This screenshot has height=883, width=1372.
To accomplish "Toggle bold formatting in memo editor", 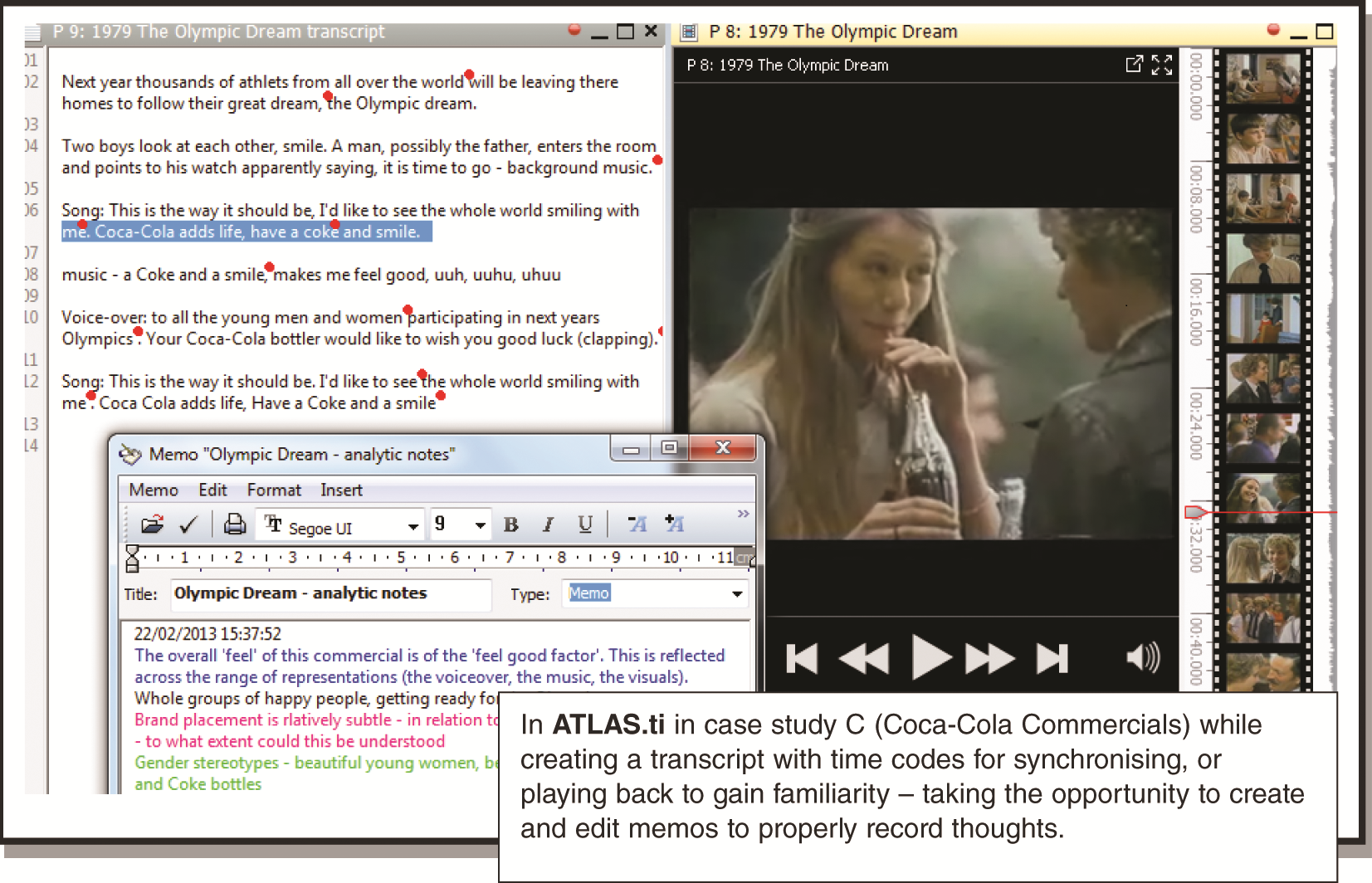I will (x=510, y=524).
